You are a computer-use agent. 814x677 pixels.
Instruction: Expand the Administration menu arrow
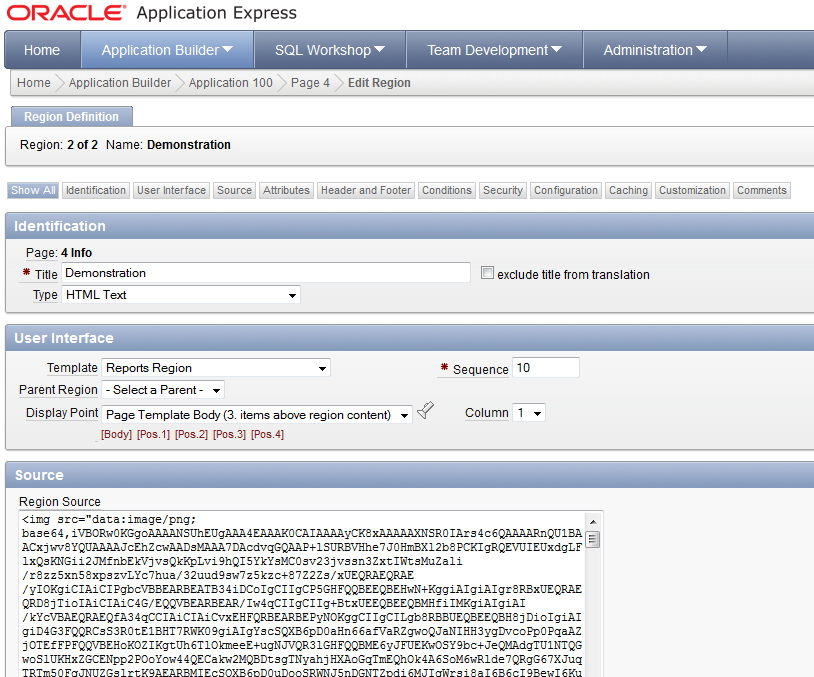(701, 49)
